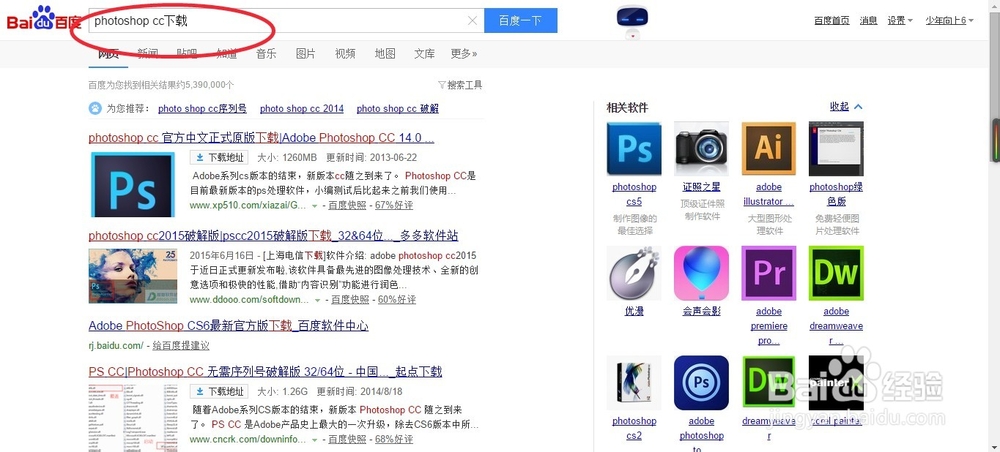The height and width of the screenshot is (452, 1000).
Task: Click Adobe Illustrator Ai icon
Action: coord(768,149)
